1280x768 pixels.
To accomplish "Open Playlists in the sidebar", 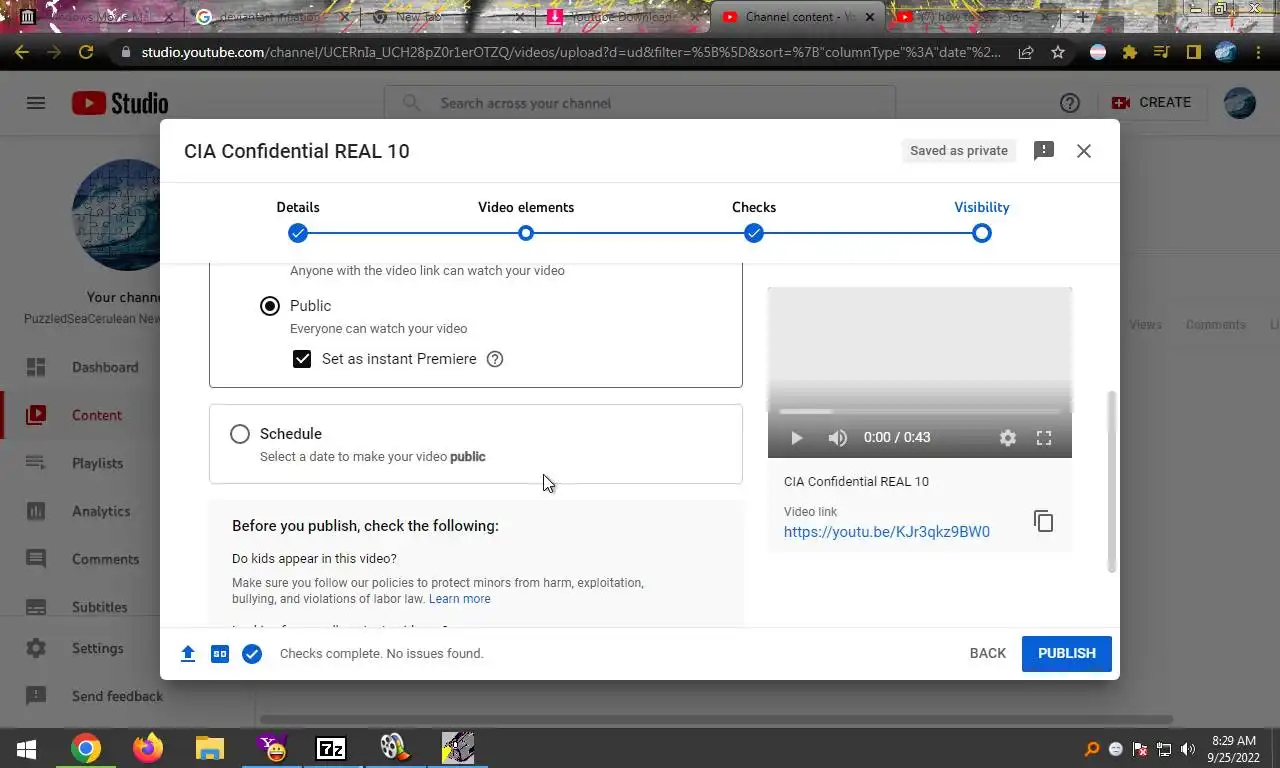I will (97, 463).
